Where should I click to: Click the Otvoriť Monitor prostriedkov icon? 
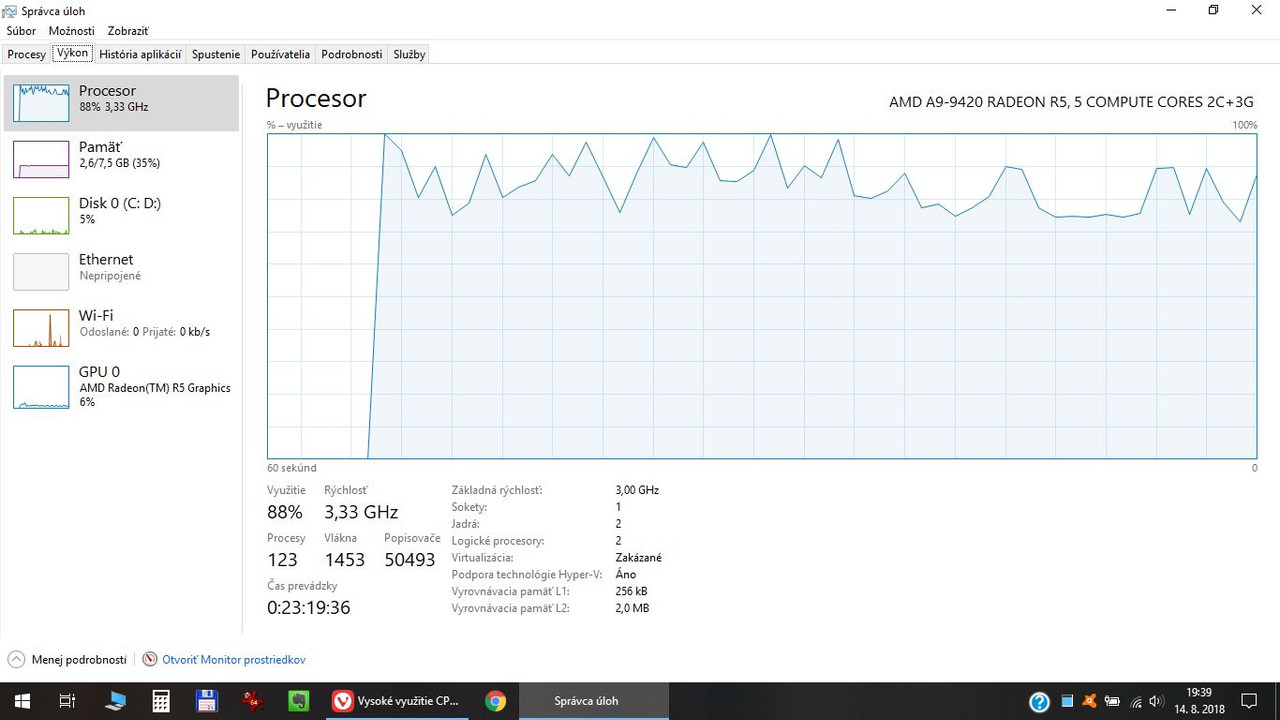(x=150, y=660)
